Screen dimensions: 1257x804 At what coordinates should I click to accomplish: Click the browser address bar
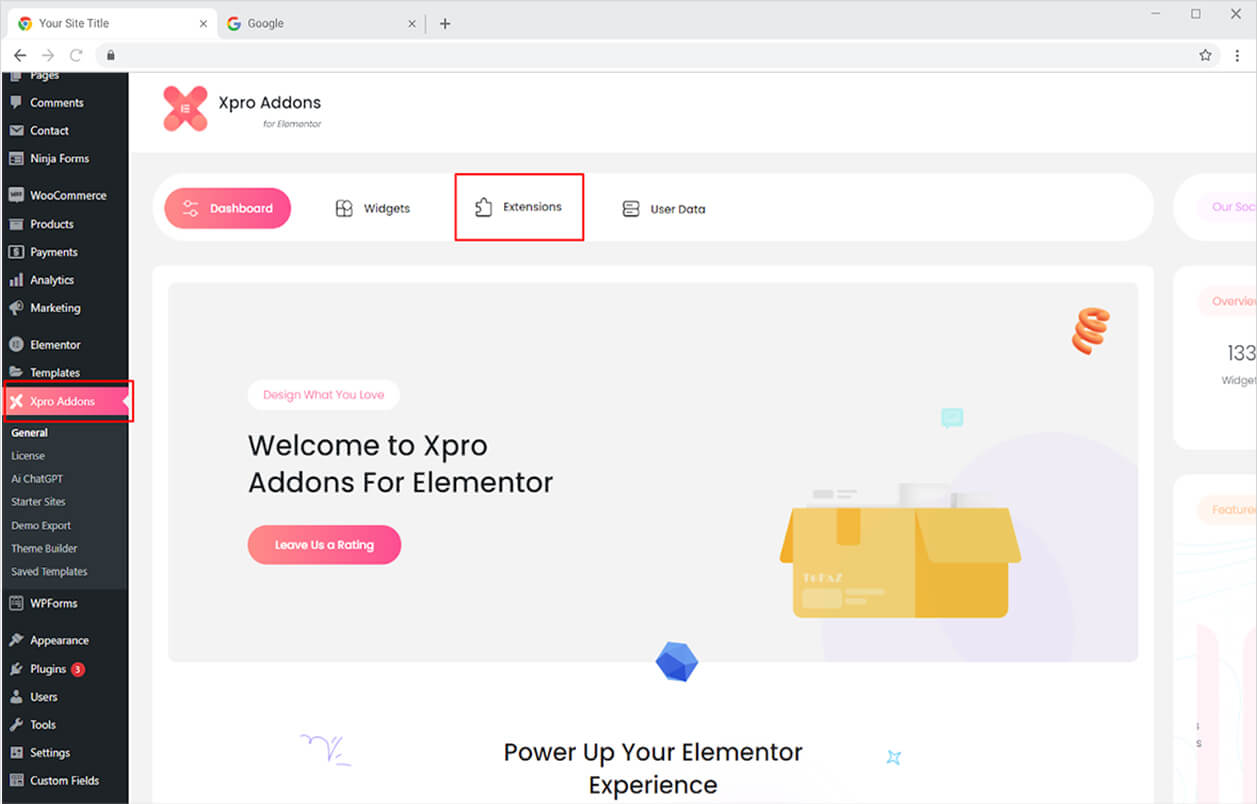[x=650, y=55]
